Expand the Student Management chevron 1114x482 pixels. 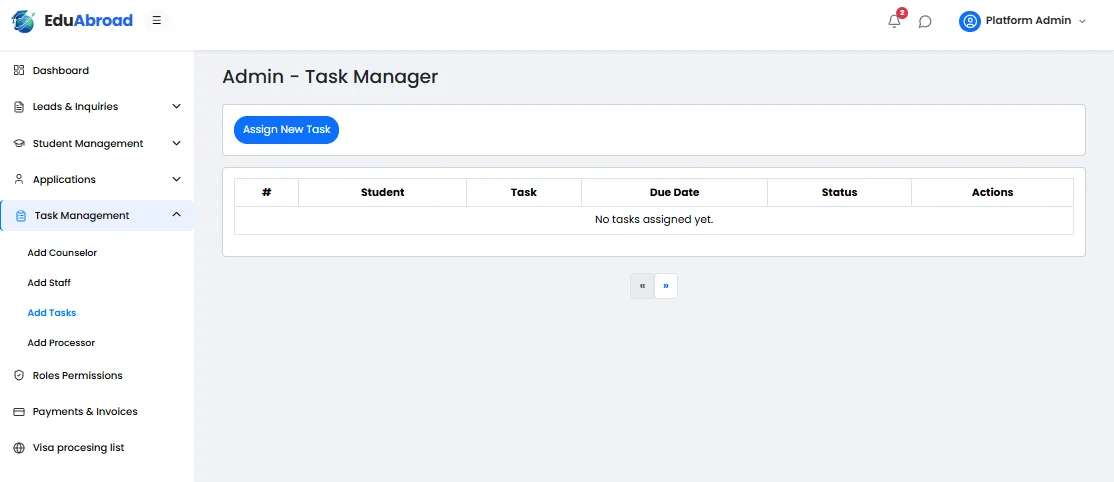pyautogui.click(x=177, y=143)
